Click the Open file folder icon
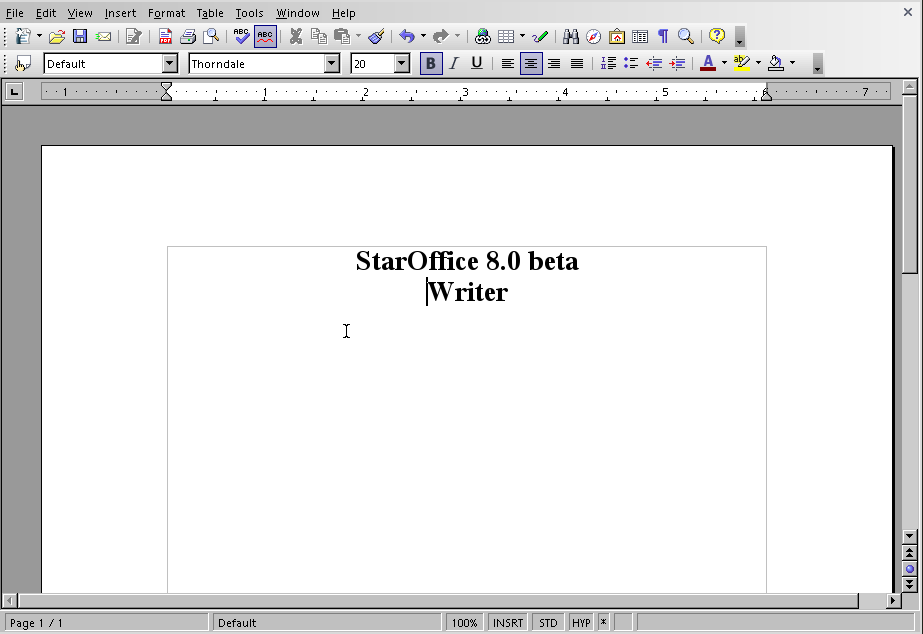This screenshot has width=923, height=634. point(57,36)
